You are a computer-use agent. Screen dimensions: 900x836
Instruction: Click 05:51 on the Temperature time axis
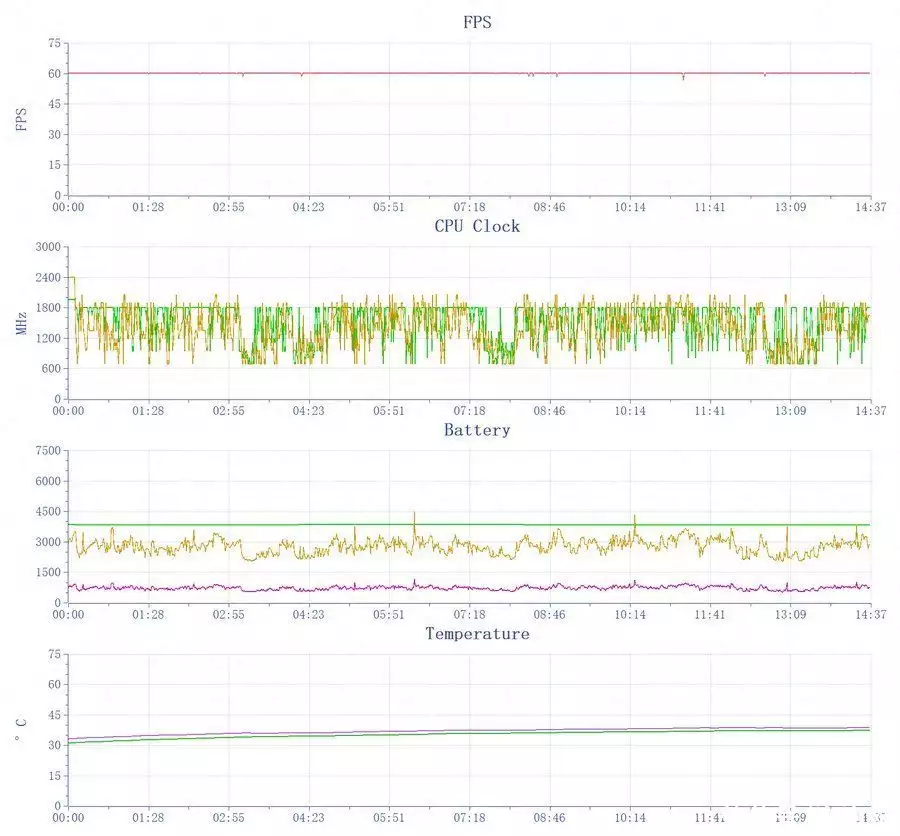[x=389, y=818]
